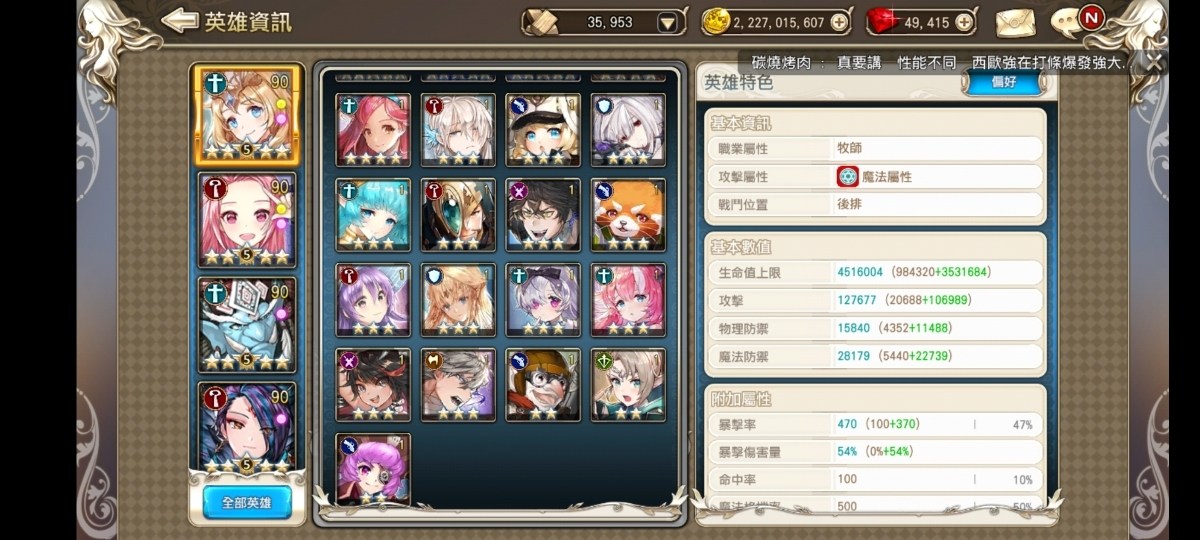Select the teal-haired hero portrait in grid
The width and height of the screenshot is (1200, 540).
click(373, 214)
